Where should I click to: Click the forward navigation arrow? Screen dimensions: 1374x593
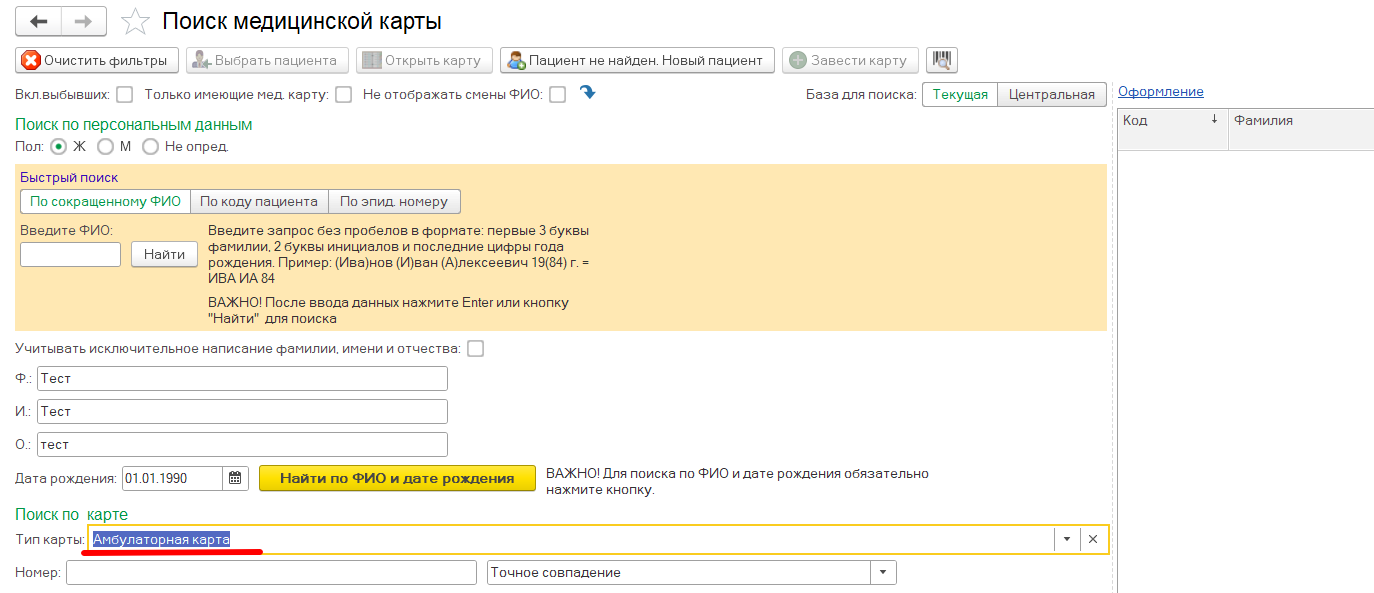click(84, 21)
